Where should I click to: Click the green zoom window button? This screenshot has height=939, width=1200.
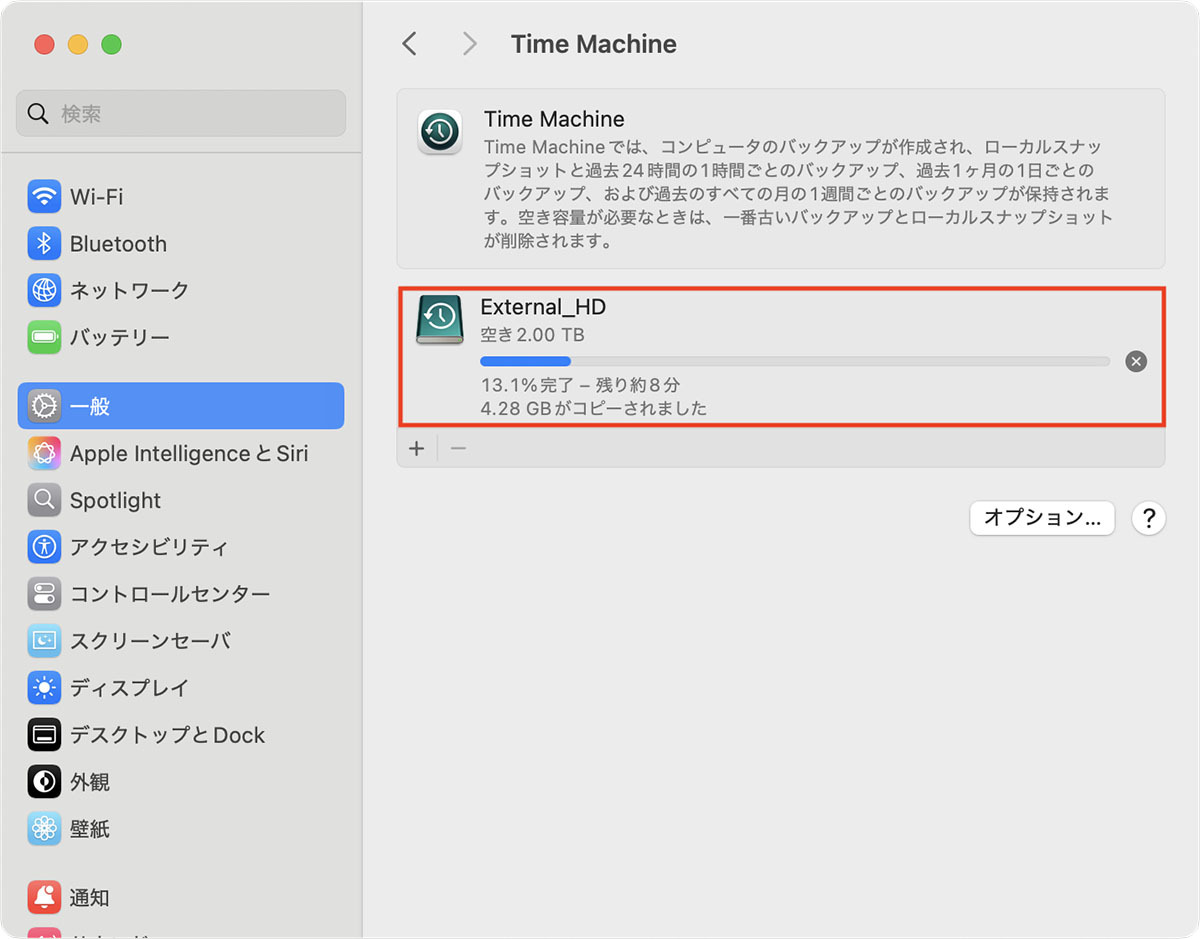tap(112, 45)
